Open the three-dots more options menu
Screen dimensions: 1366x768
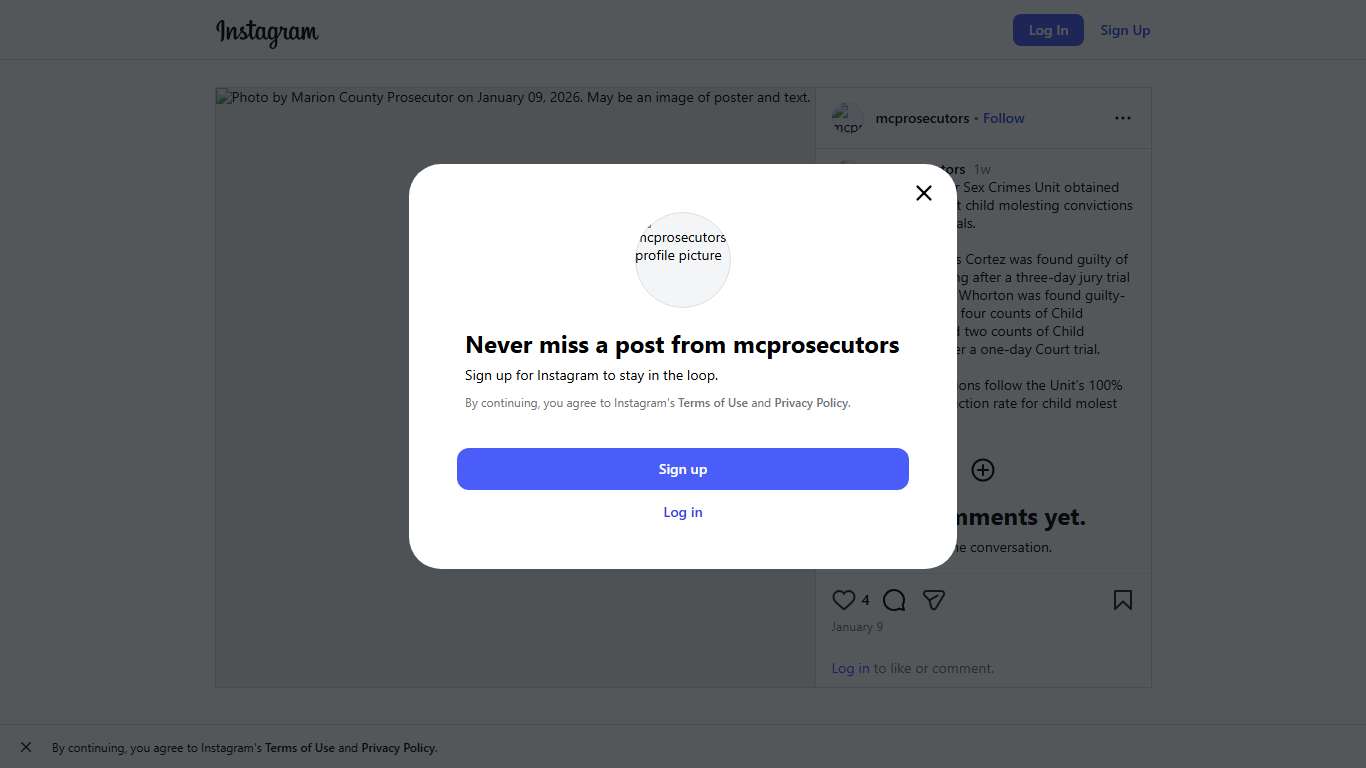click(x=1123, y=118)
